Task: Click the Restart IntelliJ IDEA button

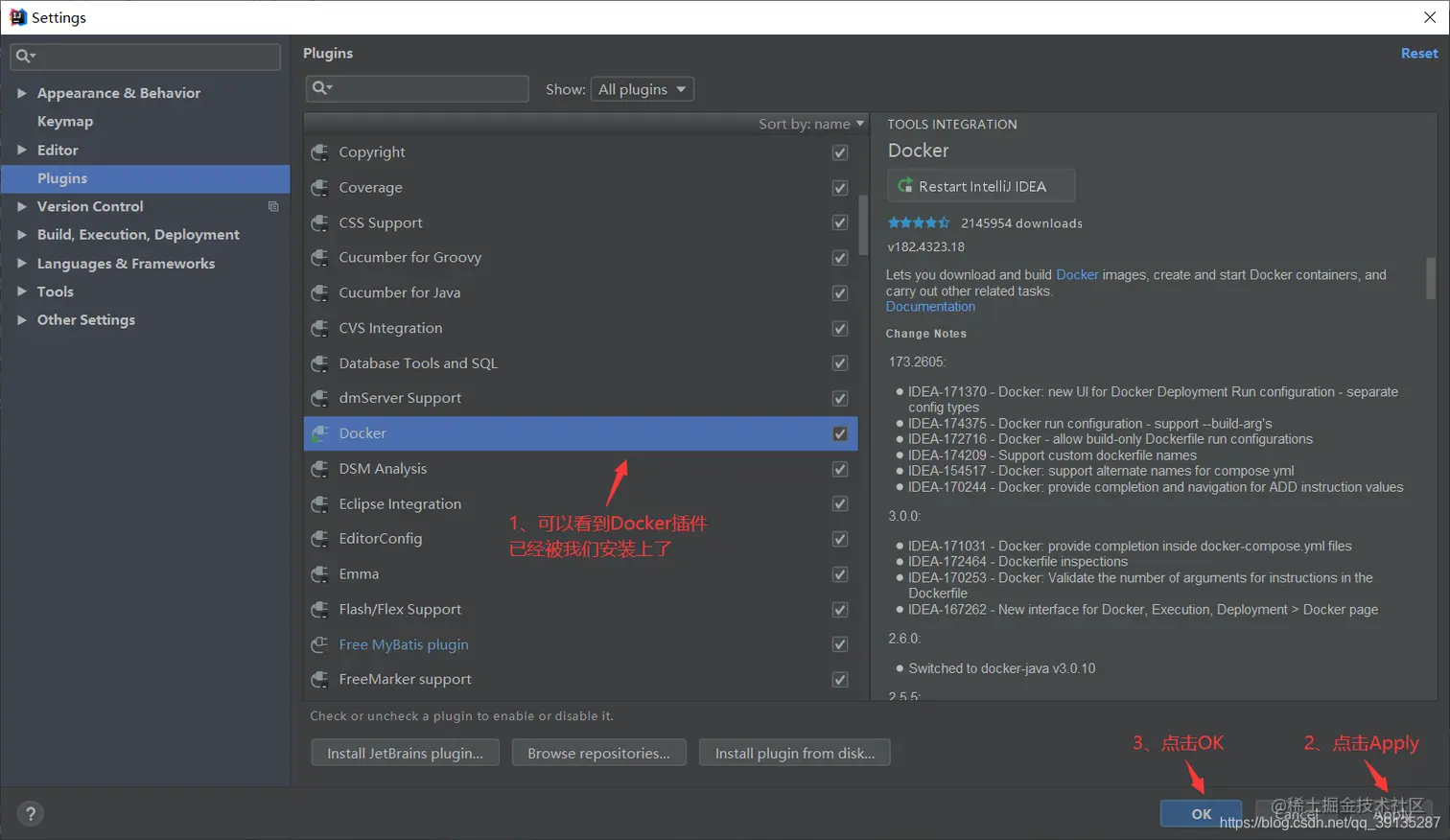Action: [x=981, y=186]
